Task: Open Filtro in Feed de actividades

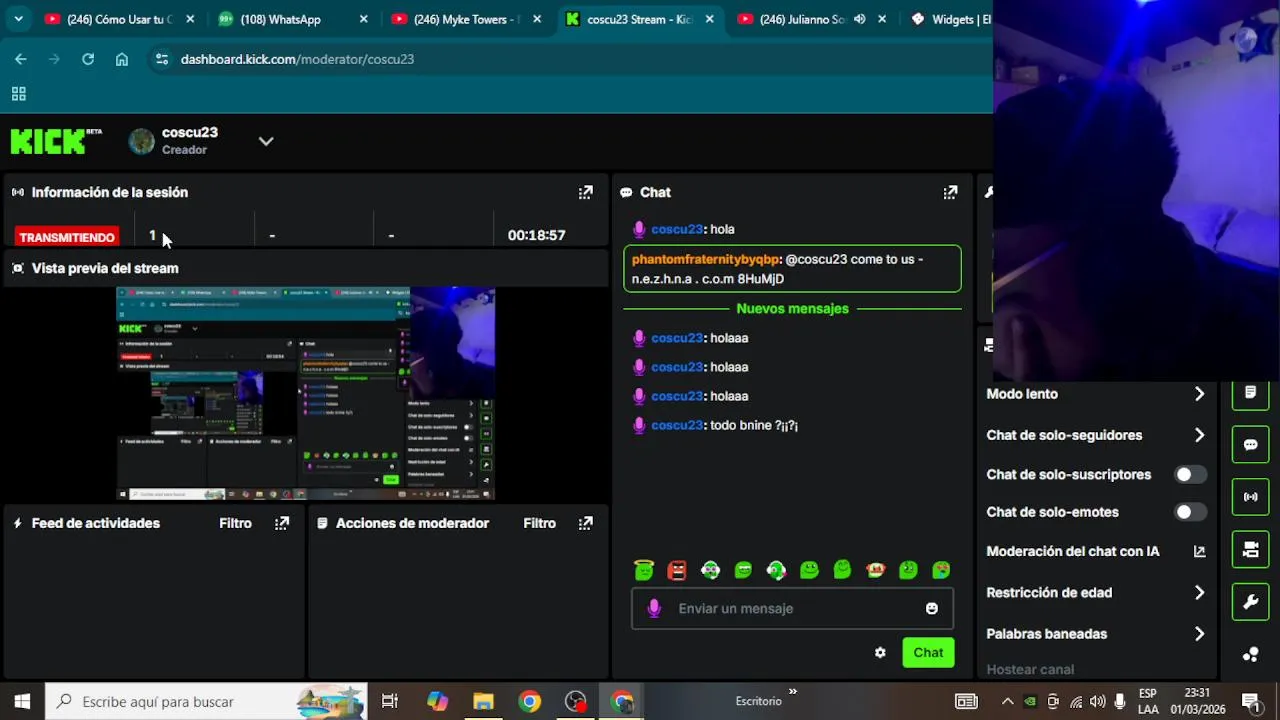Action: (236, 523)
